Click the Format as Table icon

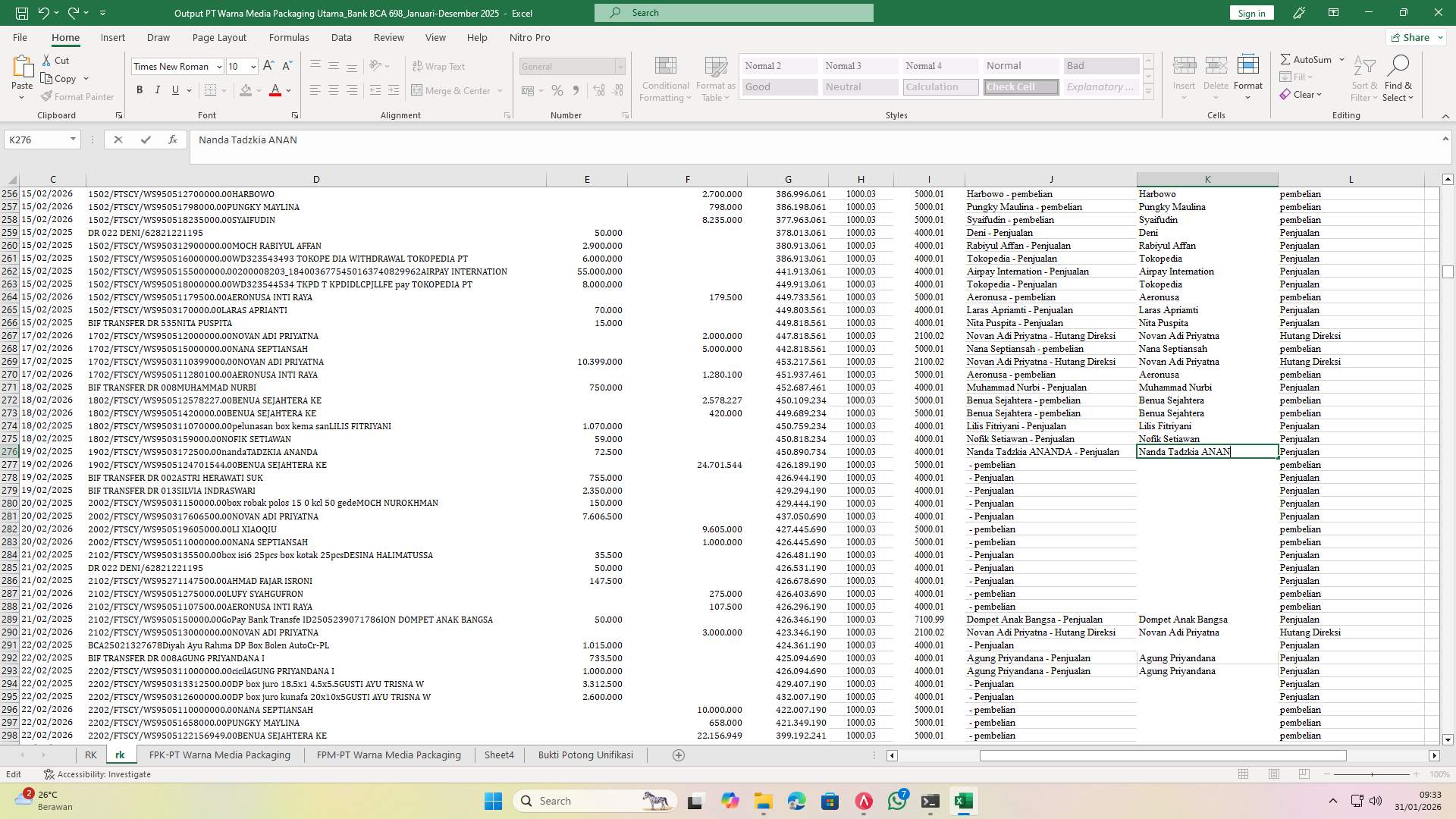pyautogui.click(x=714, y=78)
